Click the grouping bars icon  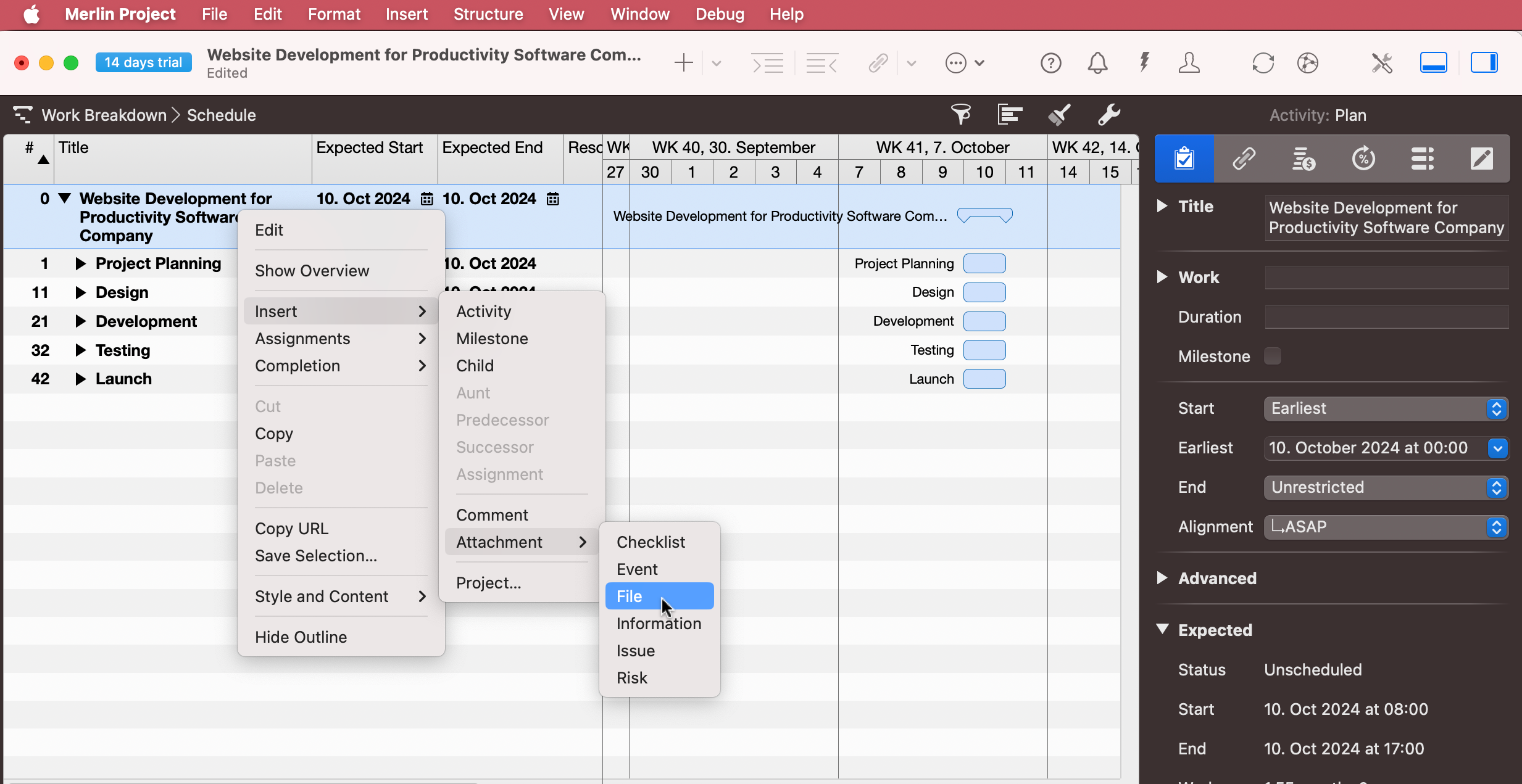pyautogui.click(x=1010, y=115)
